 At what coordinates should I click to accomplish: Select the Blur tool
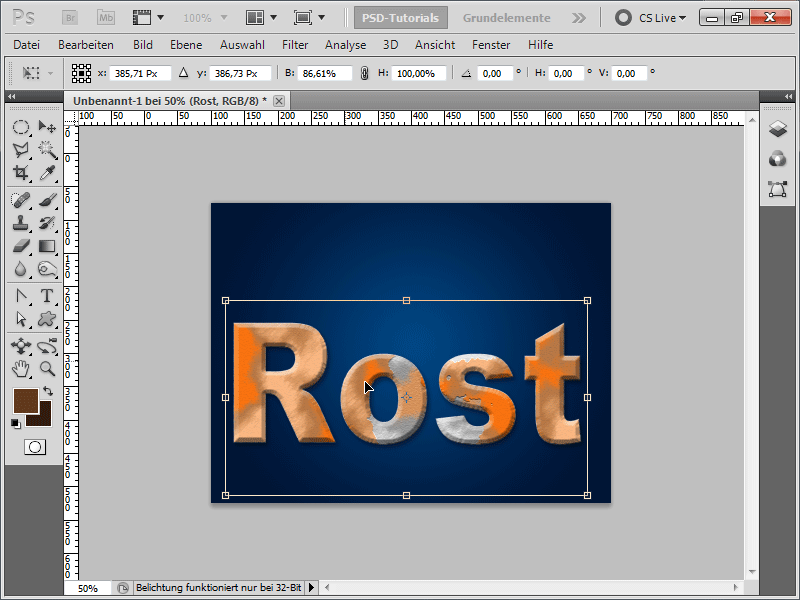coord(20,269)
